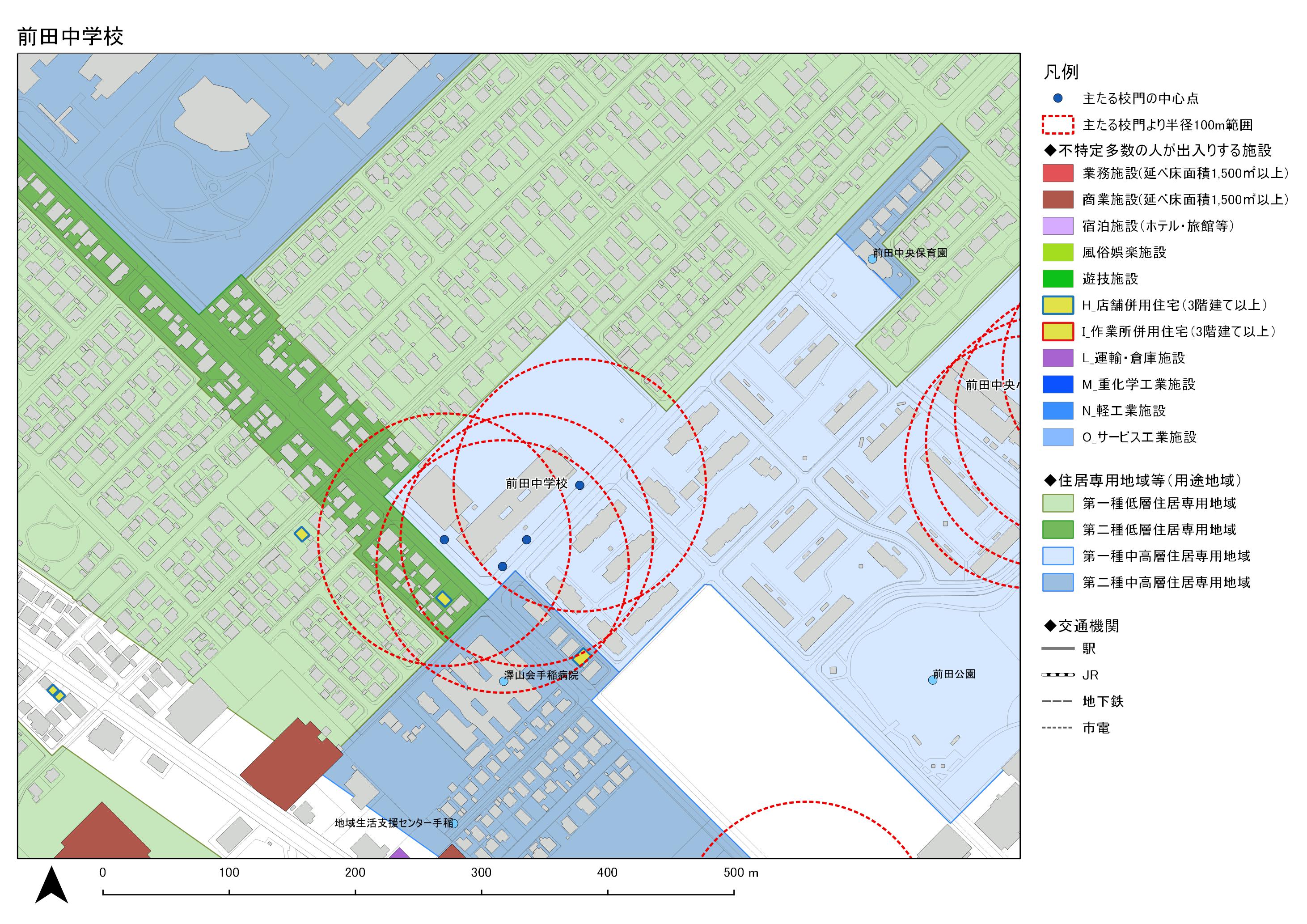Click the L_運輸・倉庫施設 purple swatch
Viewport: 1307px width, 924px height.
point(1057,358)
